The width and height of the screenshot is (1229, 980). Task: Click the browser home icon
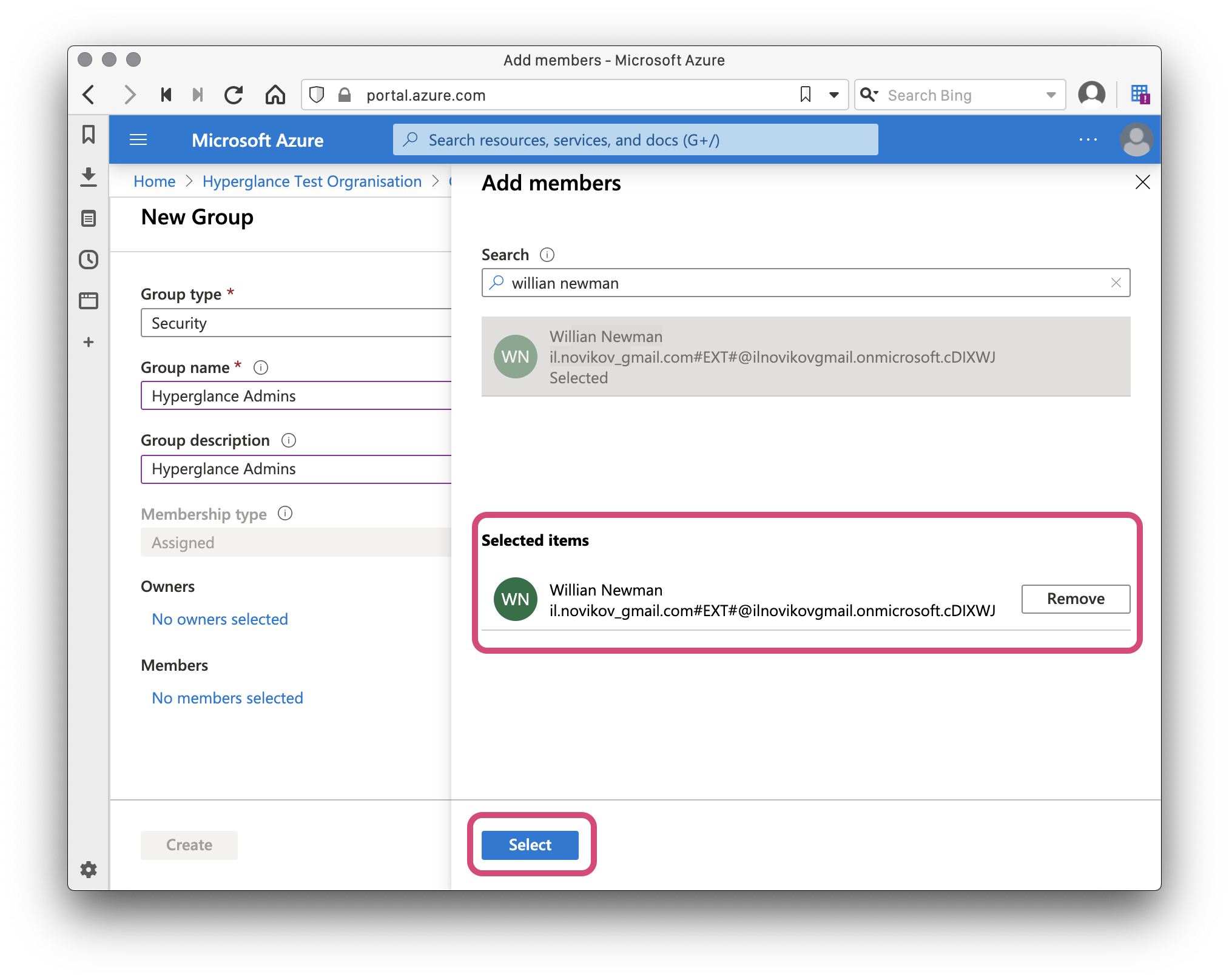[x=275, y=95]
